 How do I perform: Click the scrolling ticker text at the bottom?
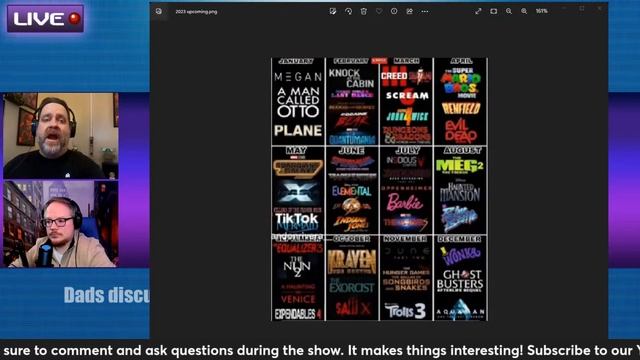(x=320, y=350)
